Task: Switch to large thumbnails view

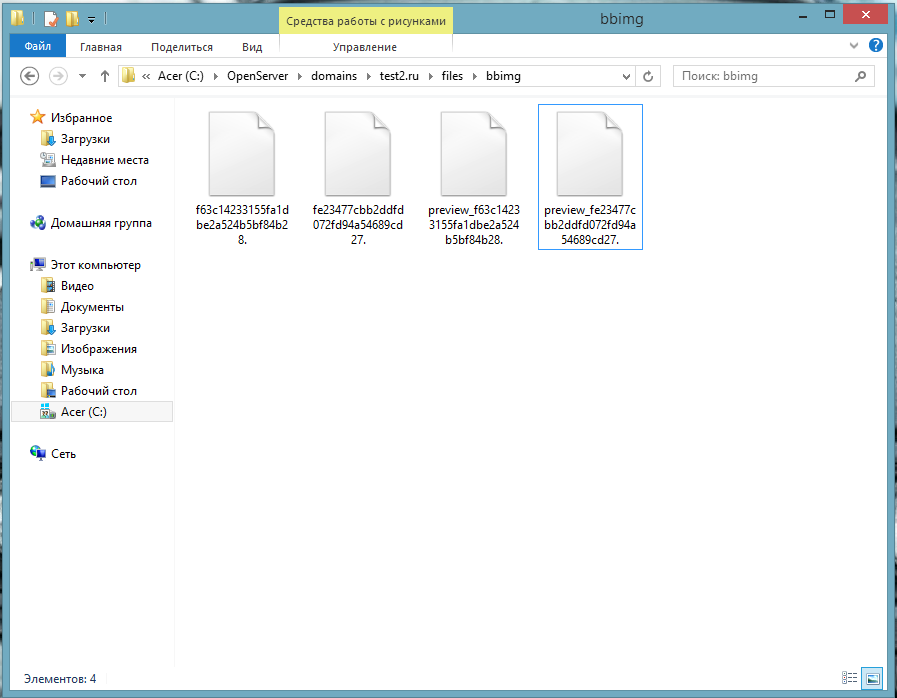Action: (872, 678)
